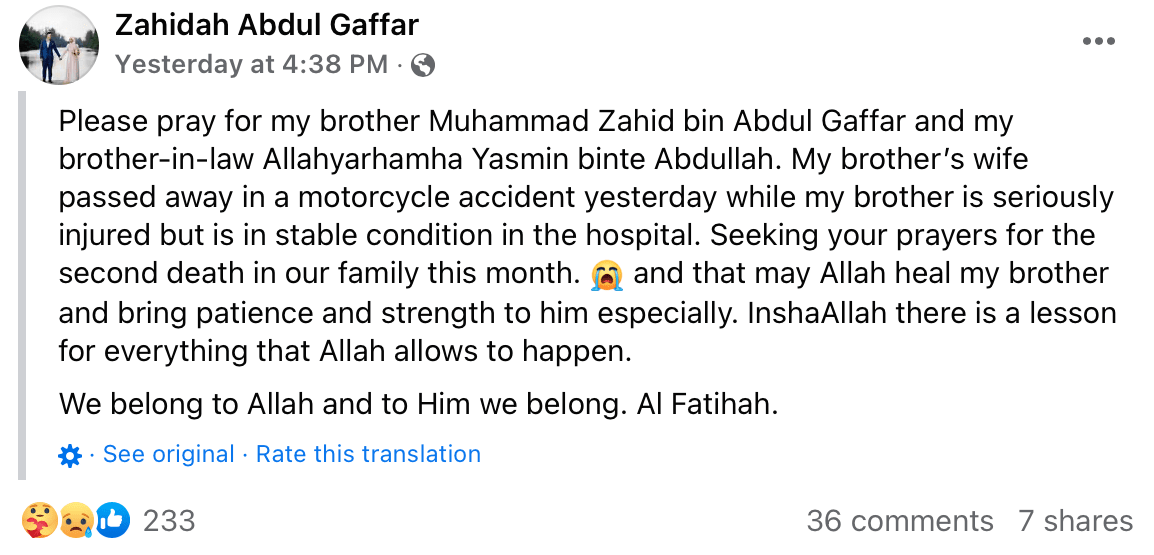The height and width of the screenshot is (555, 1154).
Task: Open translation settings gear icon
Action: click(x=69, y=456)
